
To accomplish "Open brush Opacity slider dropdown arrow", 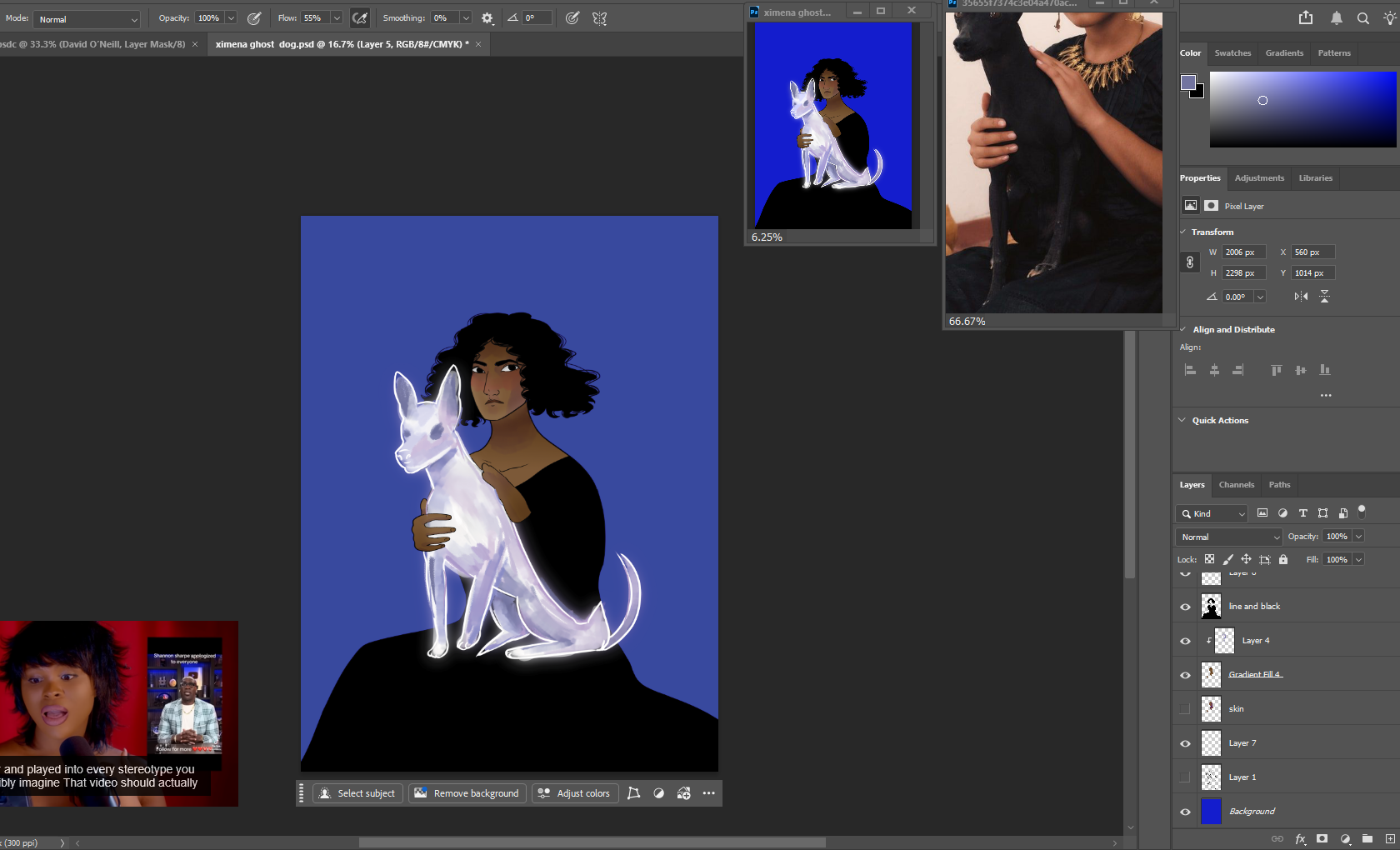I will pyautogui.click(x=231, y=18).
